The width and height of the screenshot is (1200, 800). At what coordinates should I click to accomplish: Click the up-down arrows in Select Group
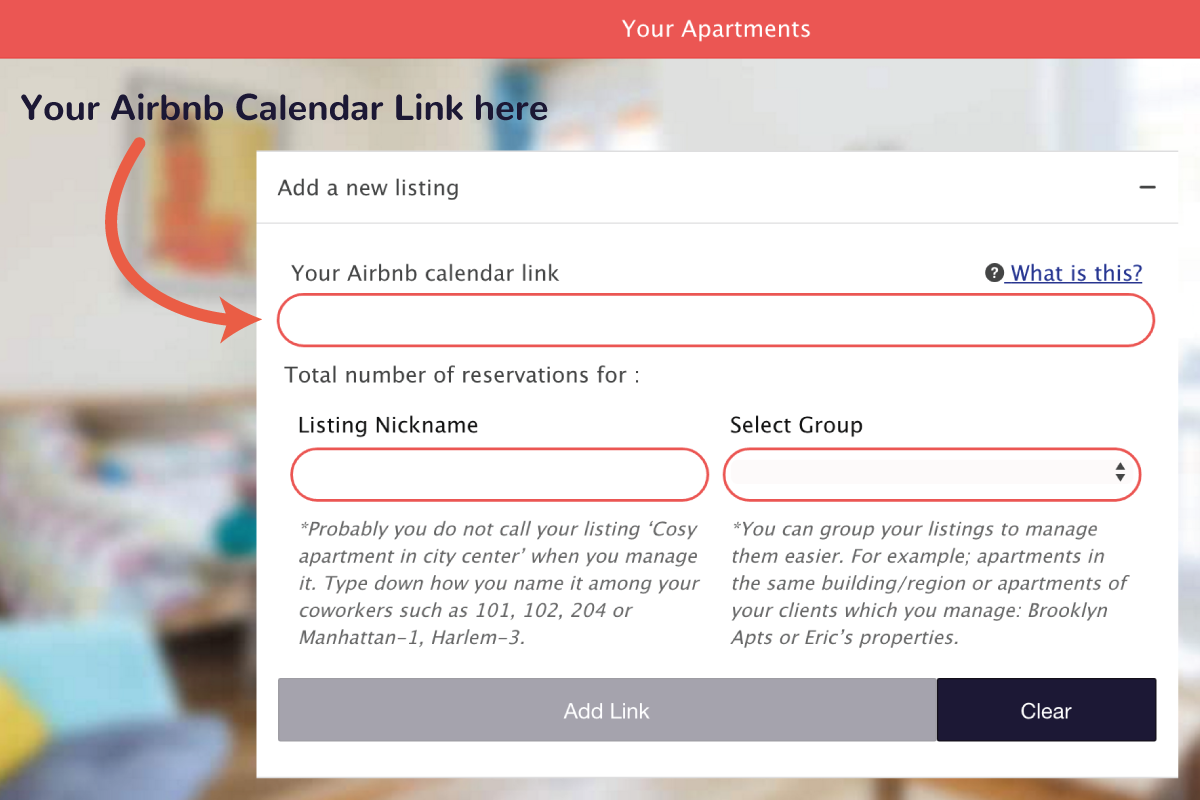(x=1120, y=473)
